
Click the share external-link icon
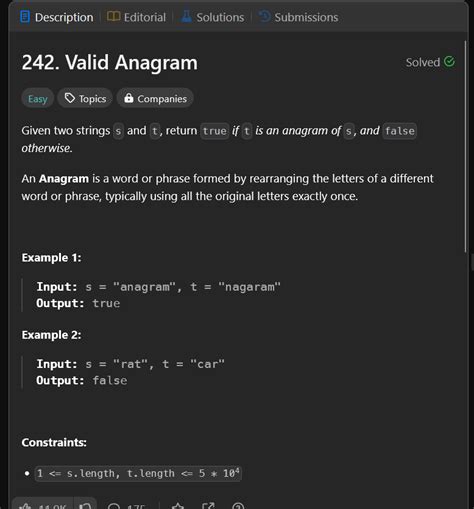208,506
